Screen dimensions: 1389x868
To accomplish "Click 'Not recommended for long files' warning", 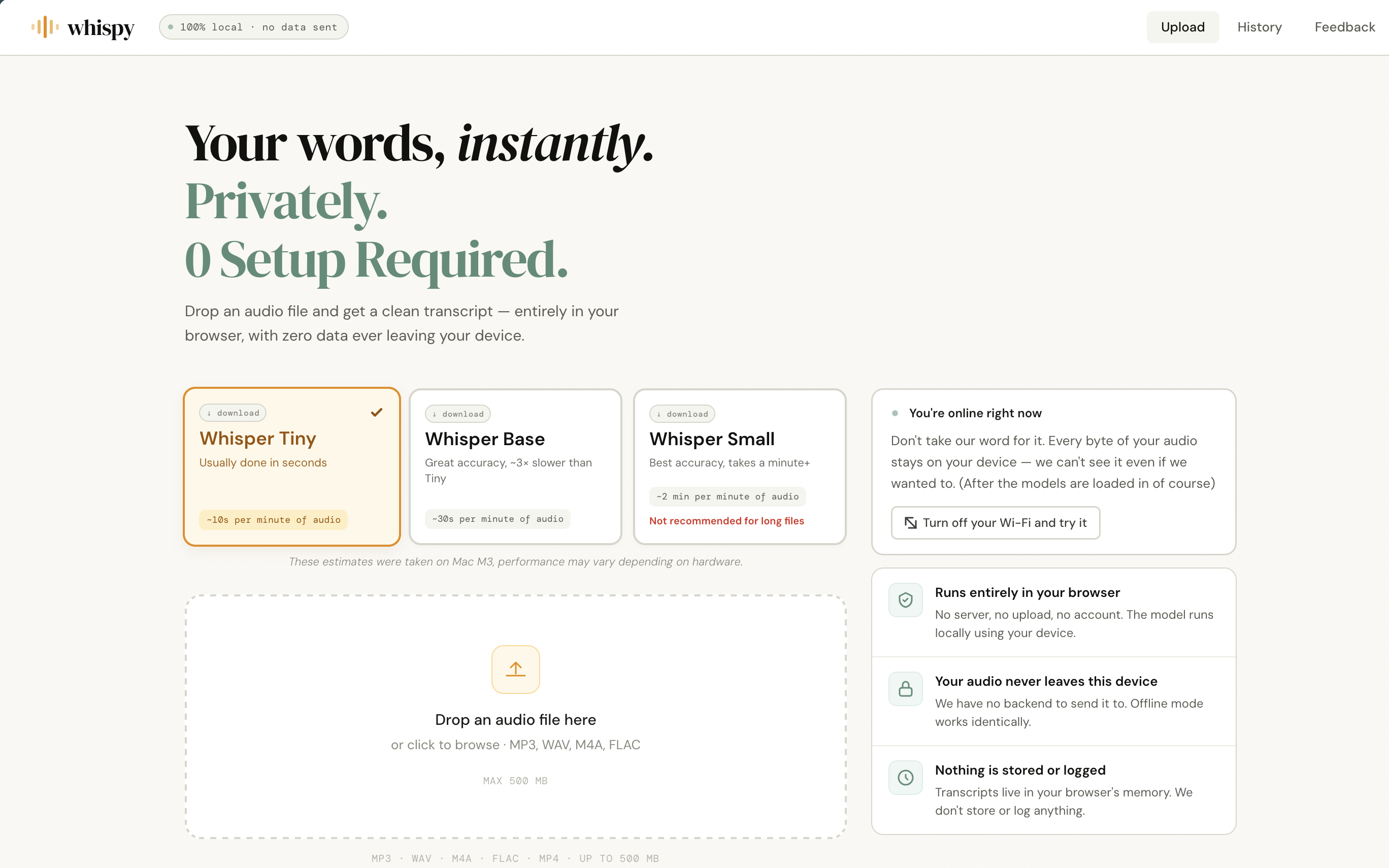I will 726,521.
